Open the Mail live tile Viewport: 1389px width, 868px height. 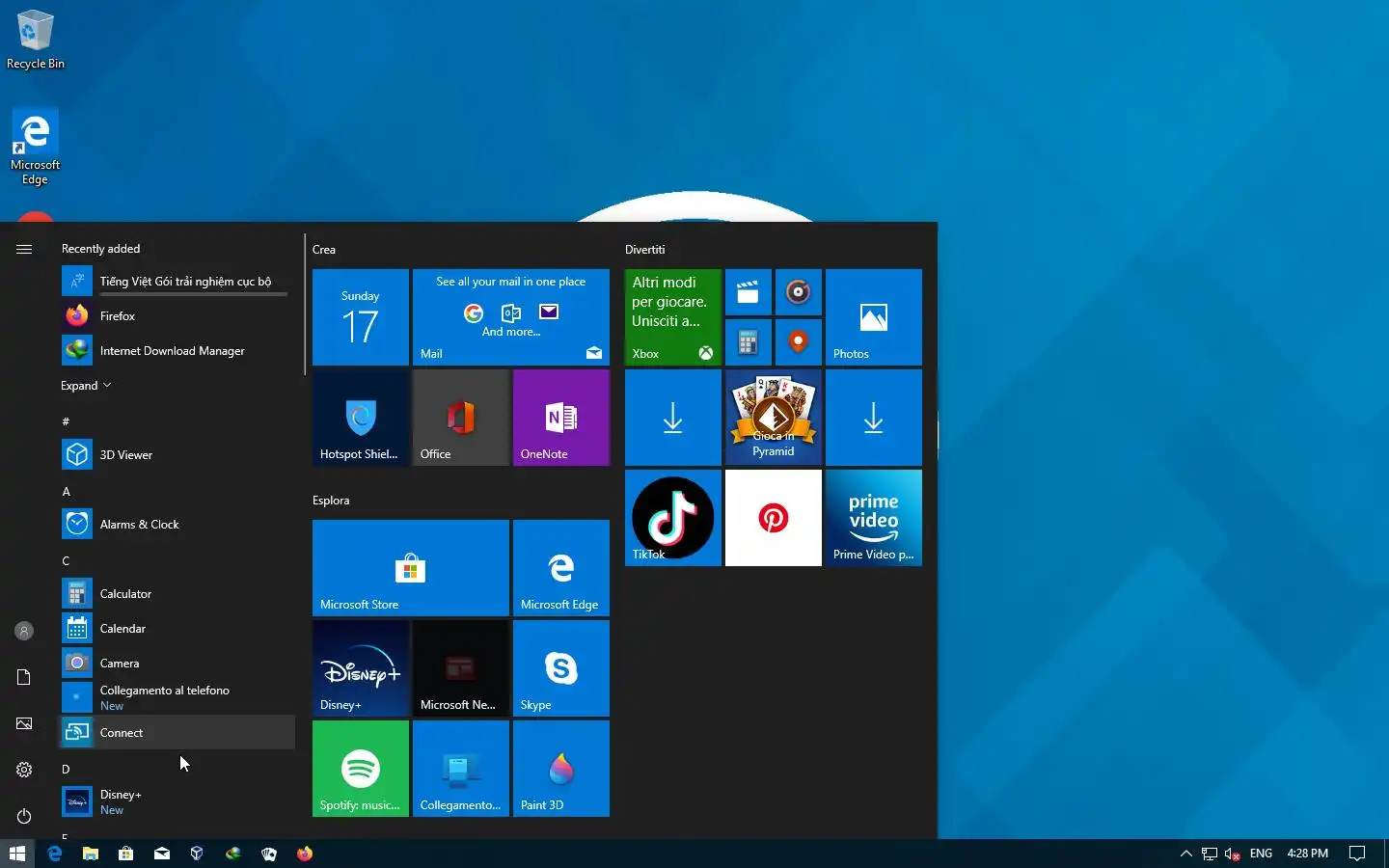(x=511, y=317)
